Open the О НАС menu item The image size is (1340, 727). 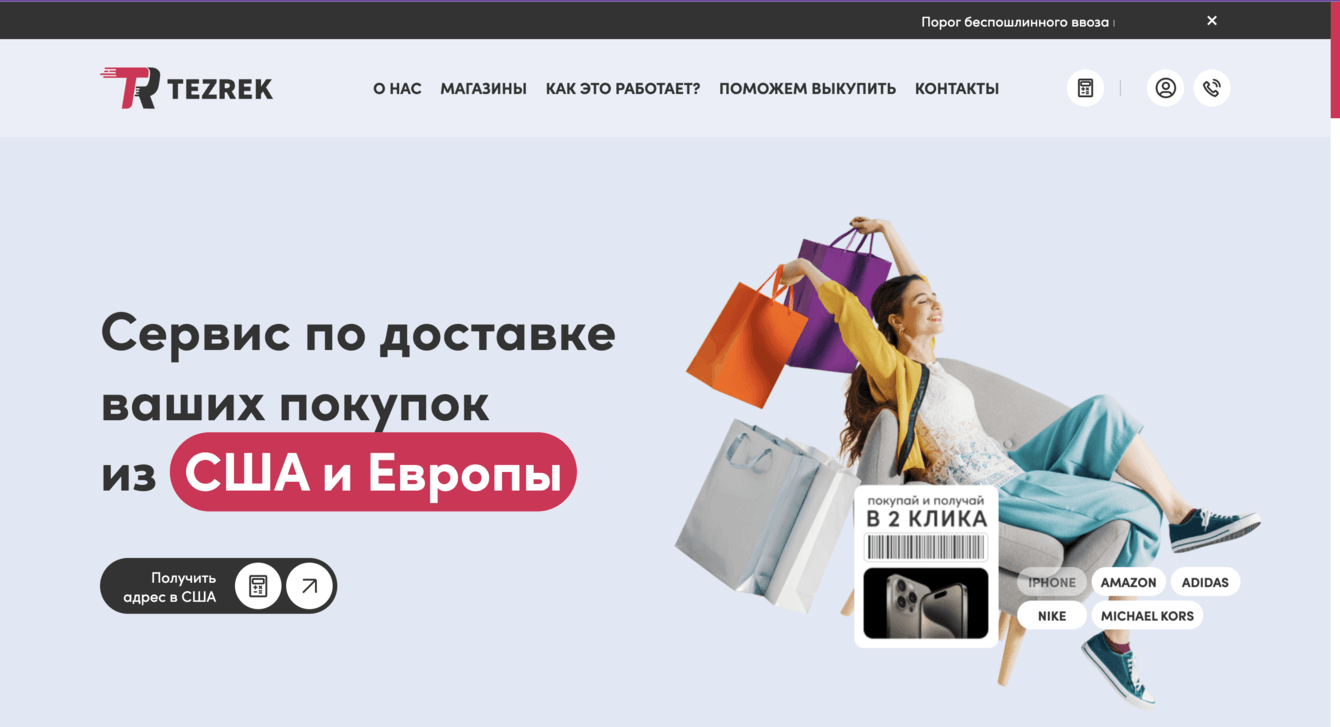(397, 88)
